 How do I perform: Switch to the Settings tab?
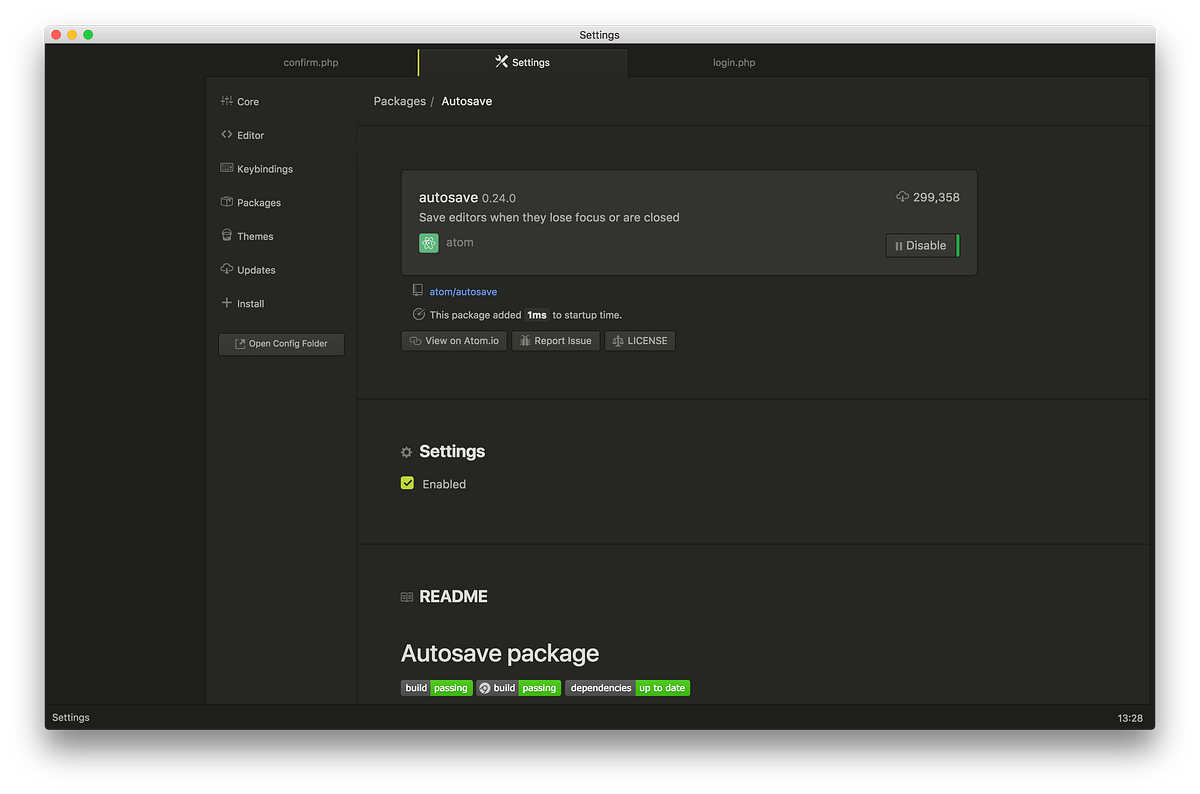(x=523, y=62)
